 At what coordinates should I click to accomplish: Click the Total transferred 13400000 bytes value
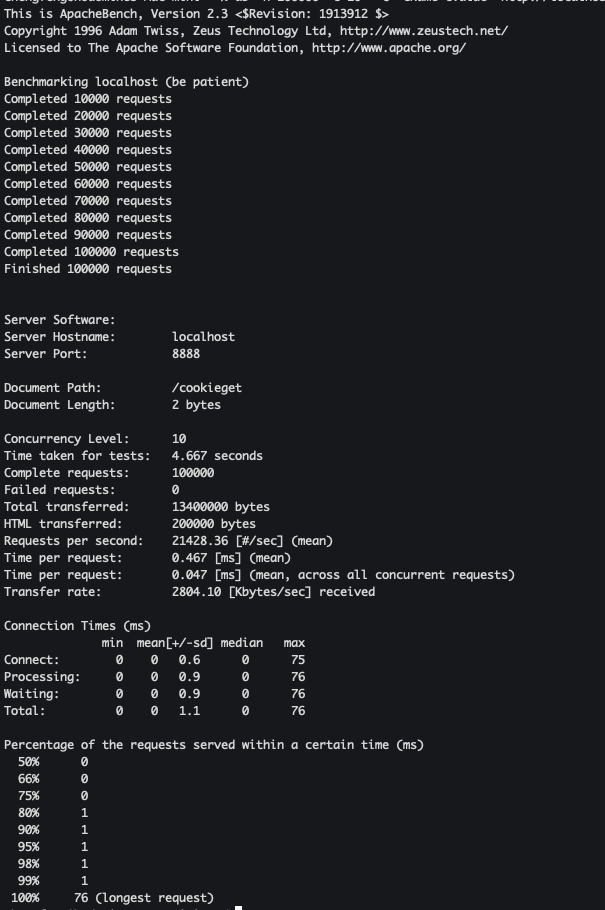coord(221,507)
